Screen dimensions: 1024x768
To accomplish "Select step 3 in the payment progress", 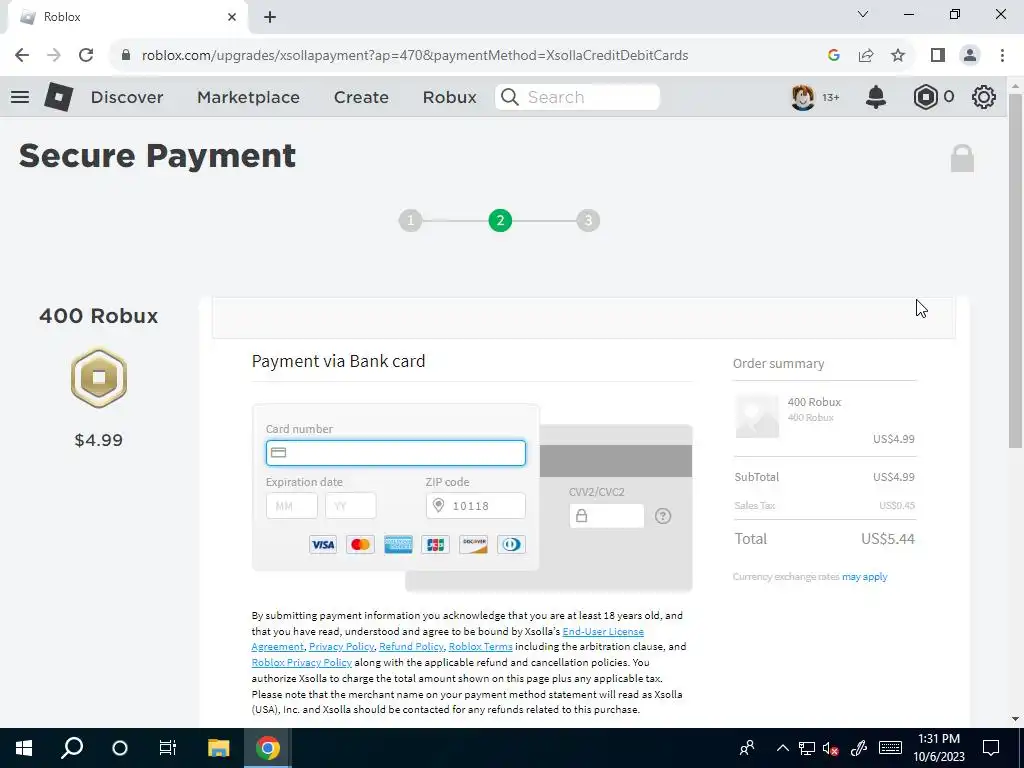I will point(588,221).
